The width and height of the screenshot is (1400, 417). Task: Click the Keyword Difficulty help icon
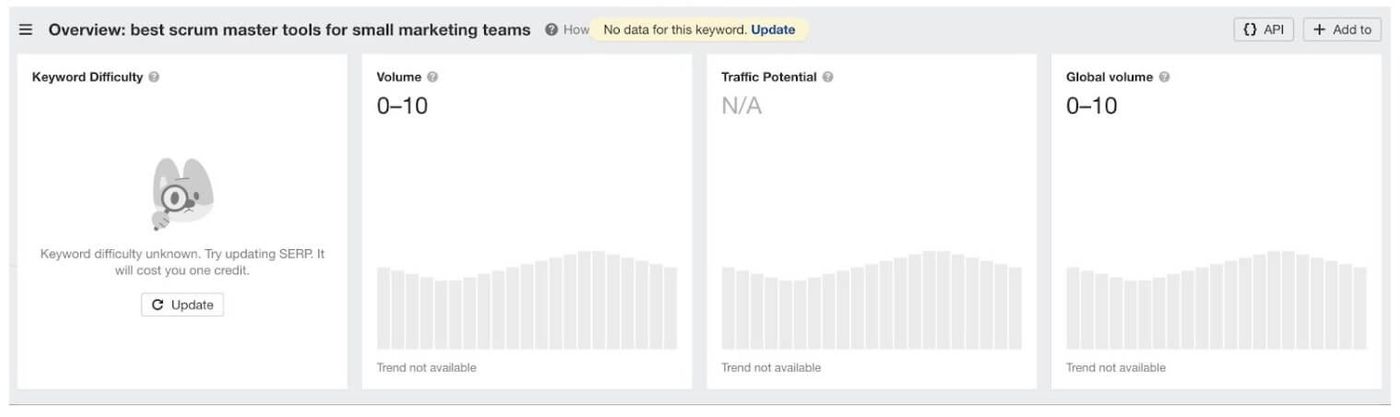[154, 77]
